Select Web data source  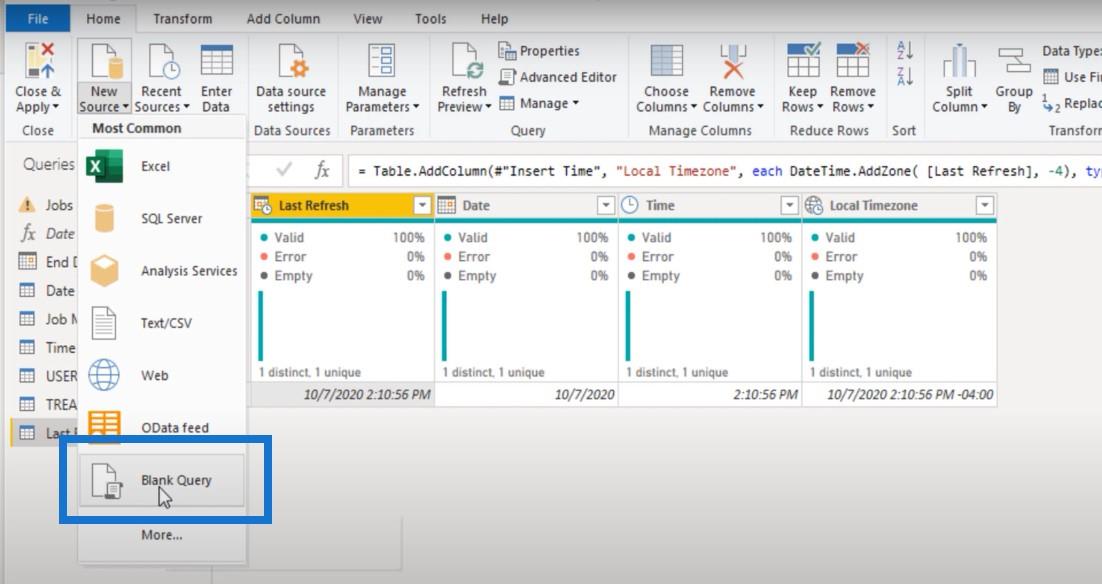tap(162, 375)
